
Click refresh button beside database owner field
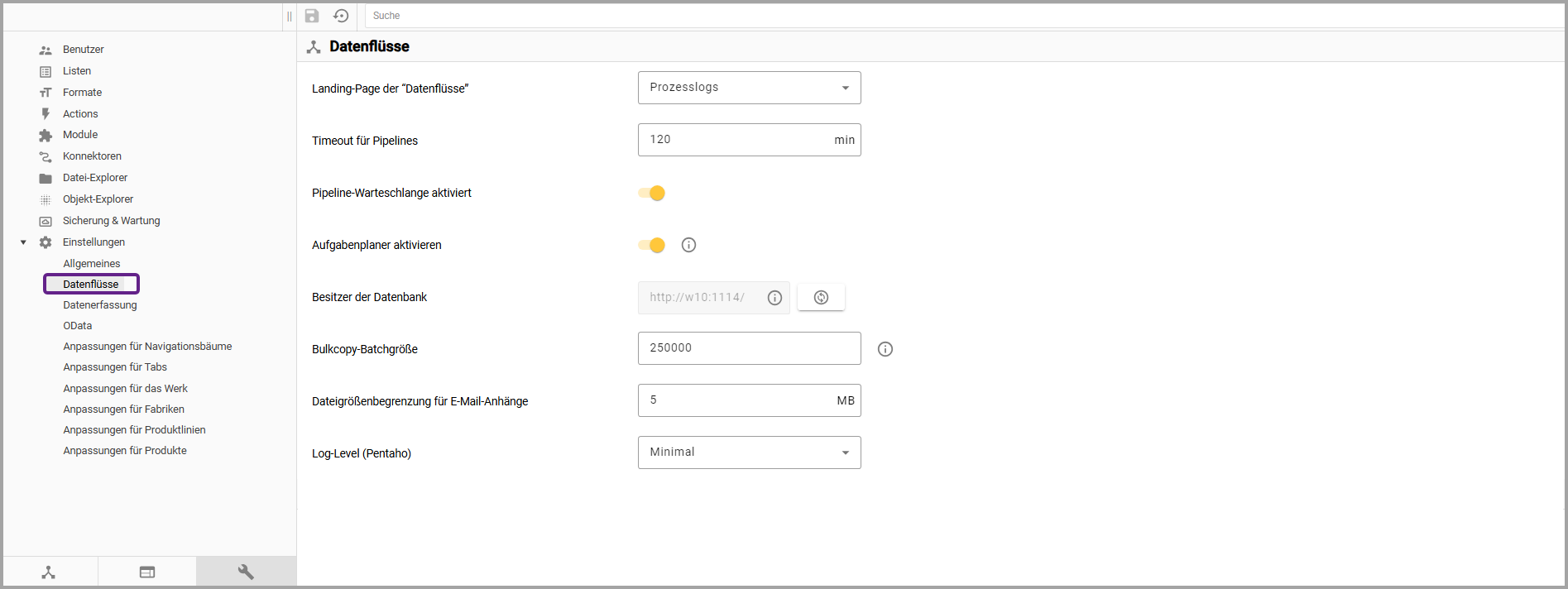click(821, 298)
